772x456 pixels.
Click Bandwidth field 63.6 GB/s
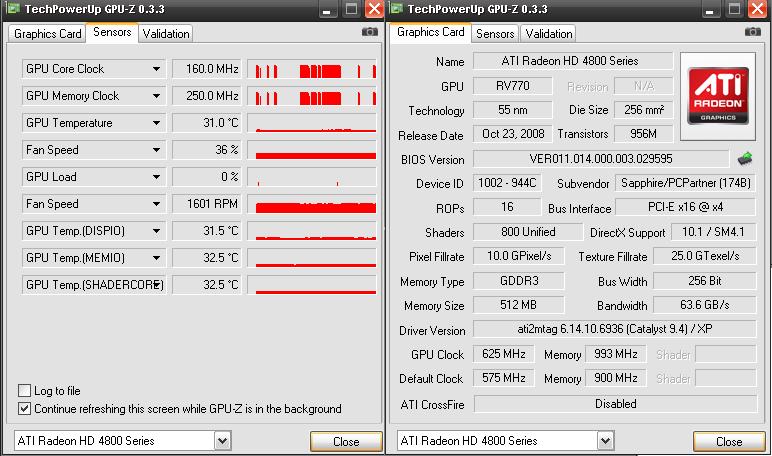tap(705, 305)
